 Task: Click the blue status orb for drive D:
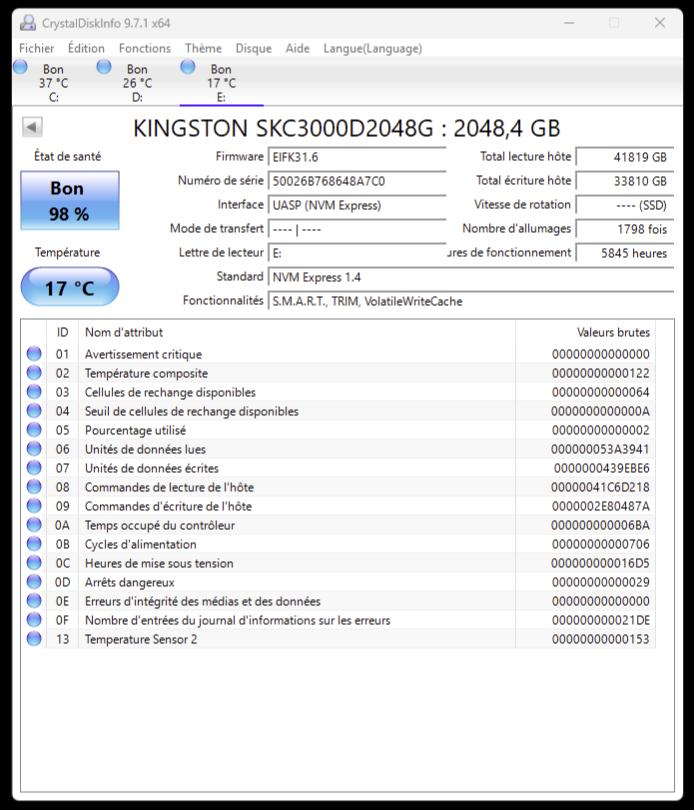[x=104, y=67]
